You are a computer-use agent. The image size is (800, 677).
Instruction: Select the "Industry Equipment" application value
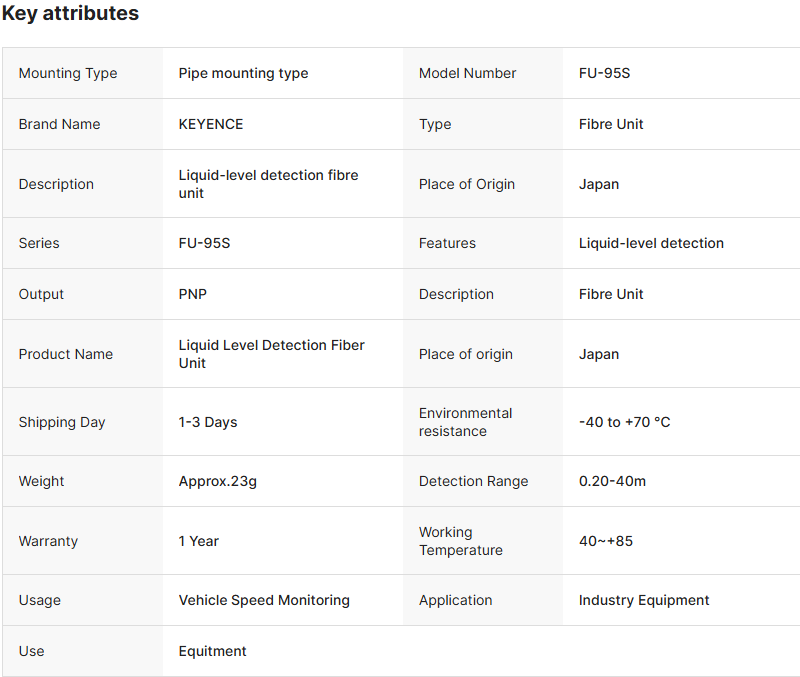pos(644,600)
